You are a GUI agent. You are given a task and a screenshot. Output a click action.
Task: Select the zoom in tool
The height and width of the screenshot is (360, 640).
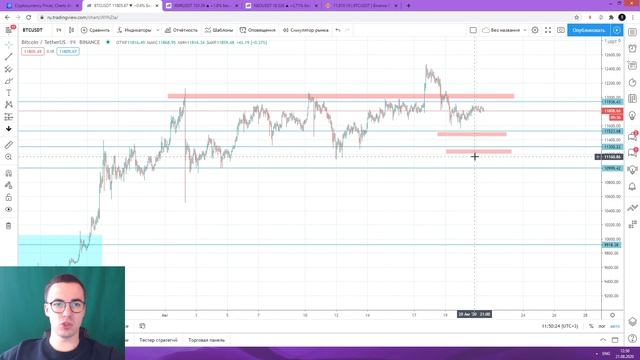9,157
